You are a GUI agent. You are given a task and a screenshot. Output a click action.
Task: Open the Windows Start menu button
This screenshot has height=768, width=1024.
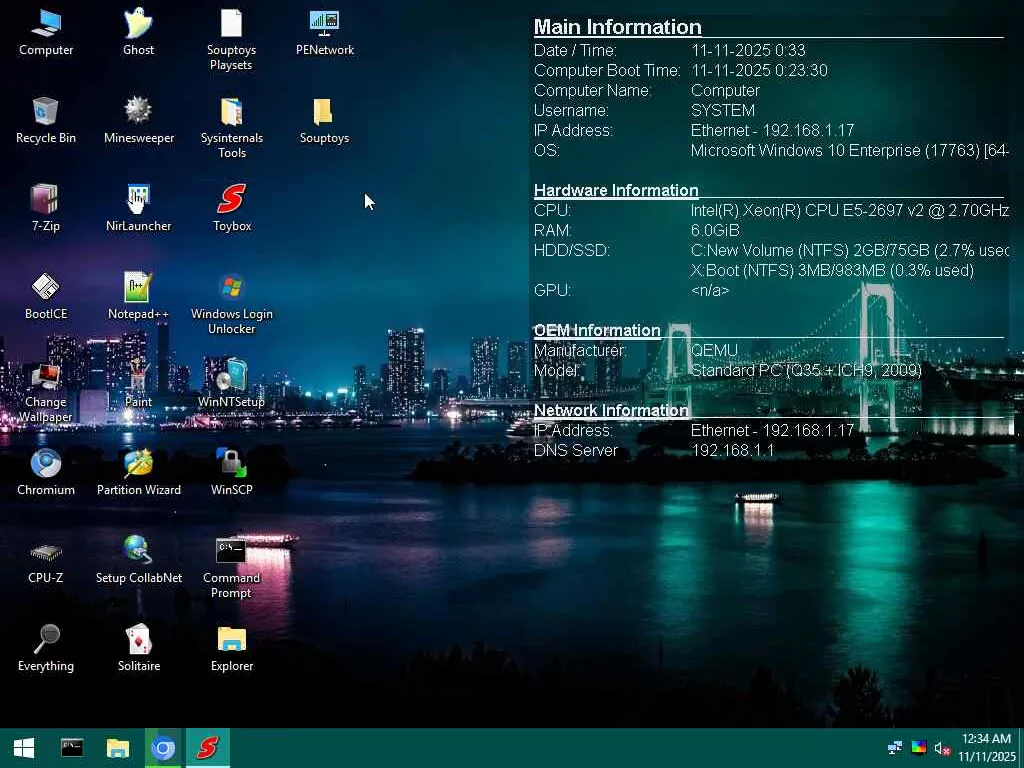(24, 748)
